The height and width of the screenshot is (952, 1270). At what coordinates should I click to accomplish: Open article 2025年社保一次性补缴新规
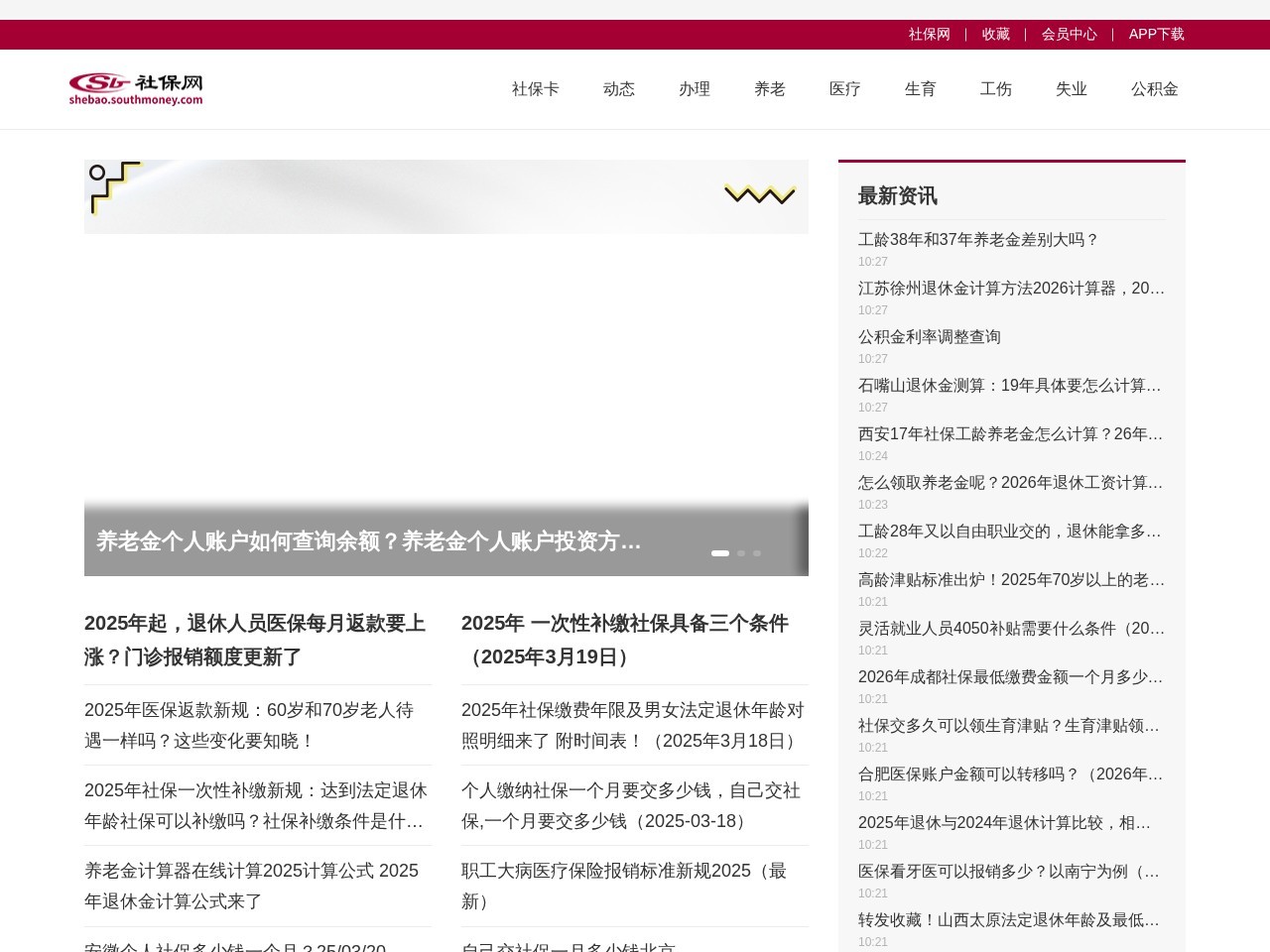point(257,805)
